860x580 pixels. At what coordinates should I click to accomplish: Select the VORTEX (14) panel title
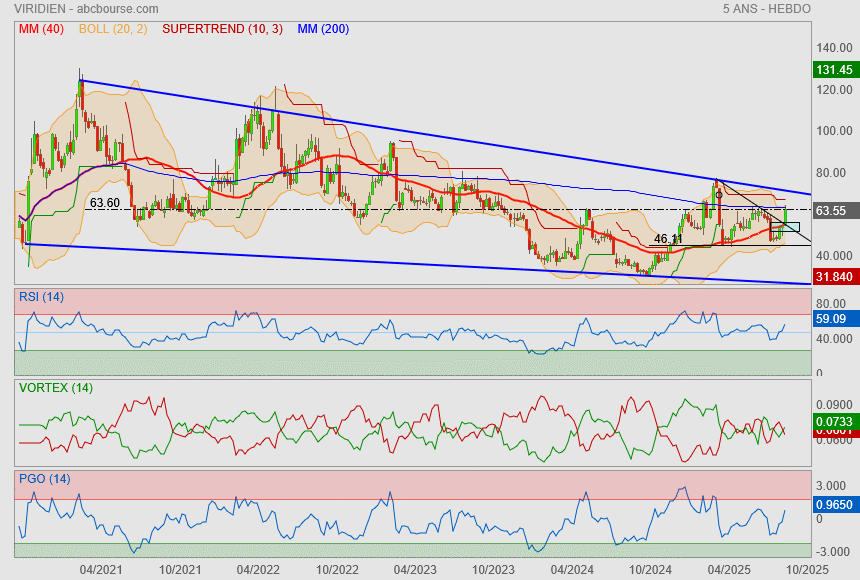click(55, 388)
